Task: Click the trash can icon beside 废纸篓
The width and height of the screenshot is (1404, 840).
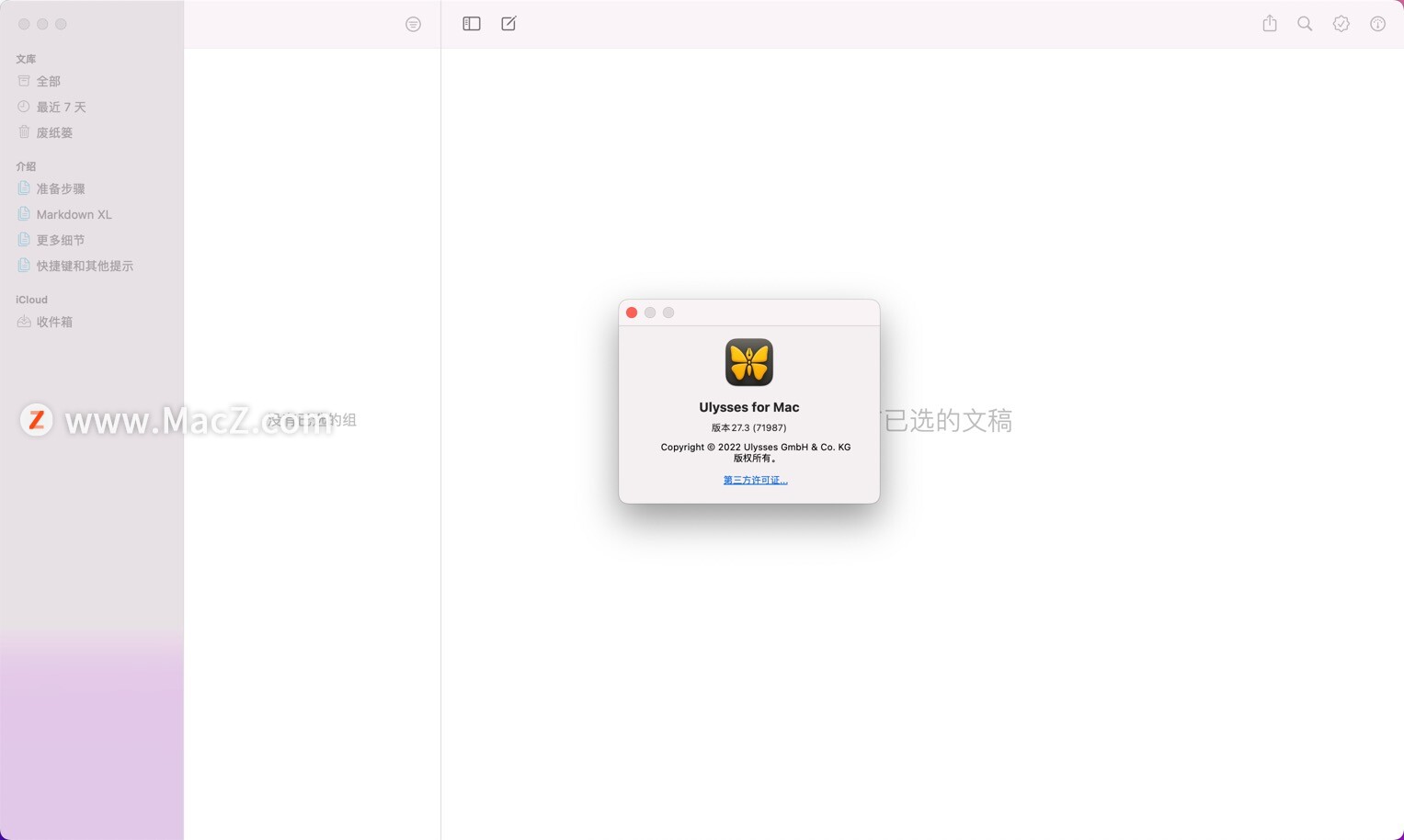Action: pyautogui.click(x=24, y=132)
